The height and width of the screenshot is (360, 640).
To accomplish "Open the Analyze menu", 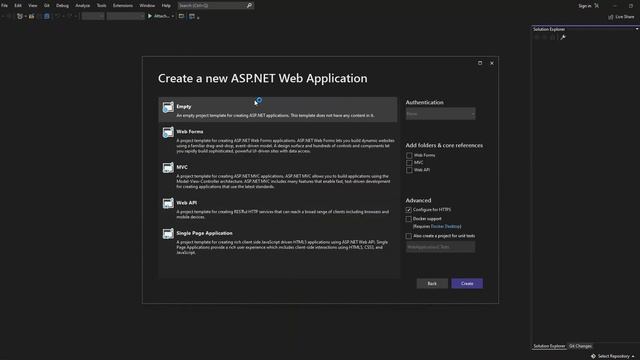I will coord(82,6).
